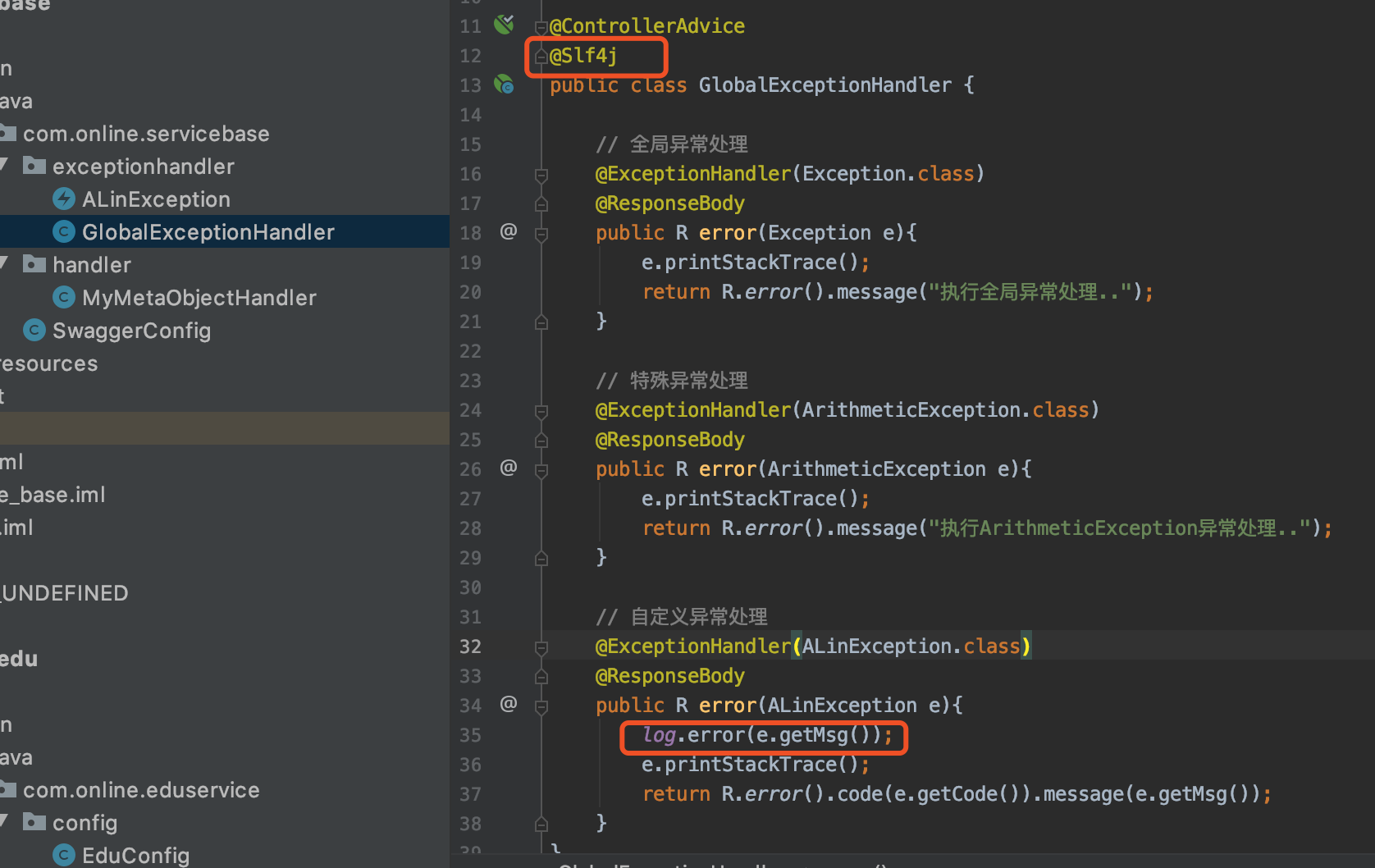Collapse the config package tree node
The width and height of the screenshot is (1375, 868).
3,822
